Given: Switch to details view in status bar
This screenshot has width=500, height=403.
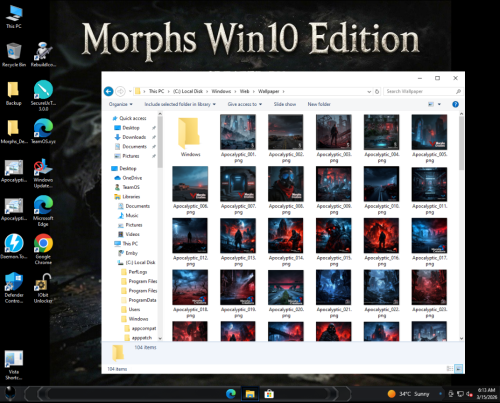Looking at the screenshot, I should click(x=450, y=369).
